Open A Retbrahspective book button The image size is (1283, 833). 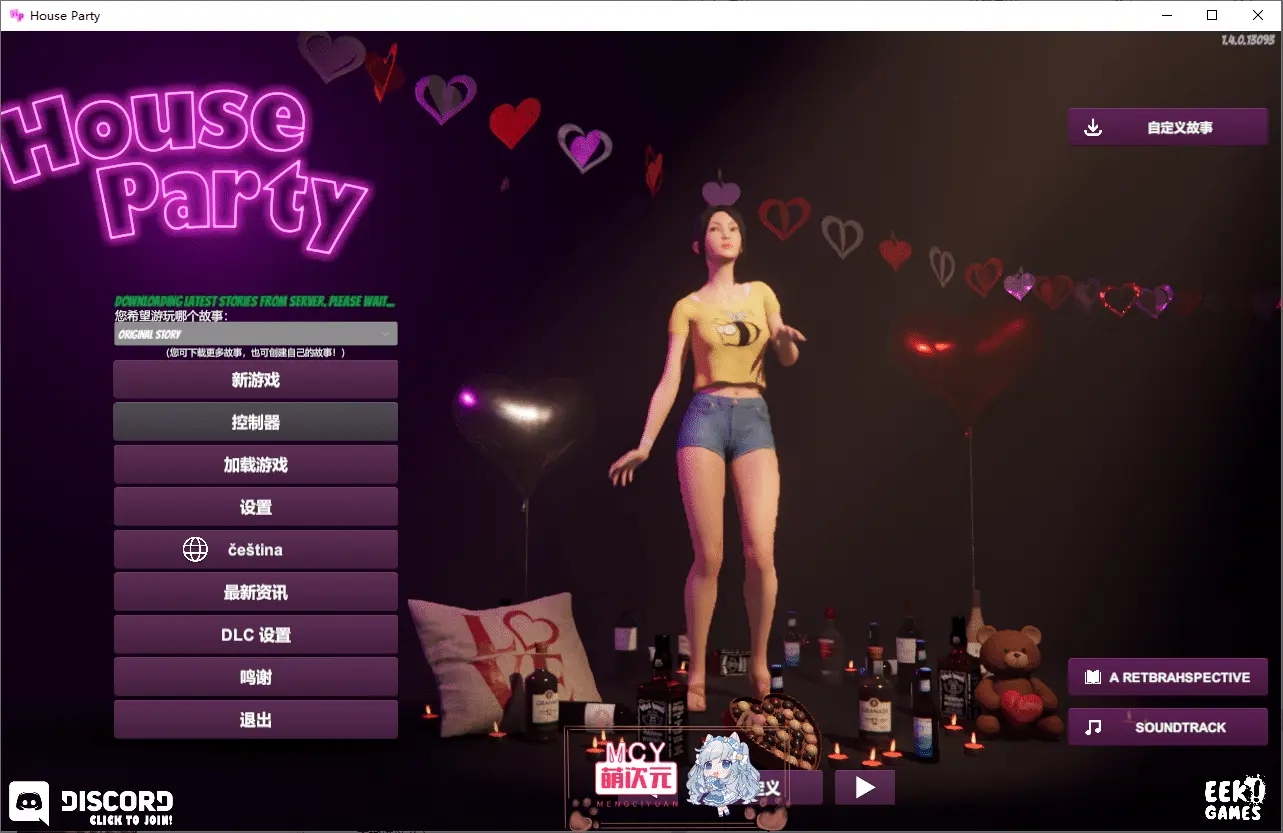point(1168,677)
